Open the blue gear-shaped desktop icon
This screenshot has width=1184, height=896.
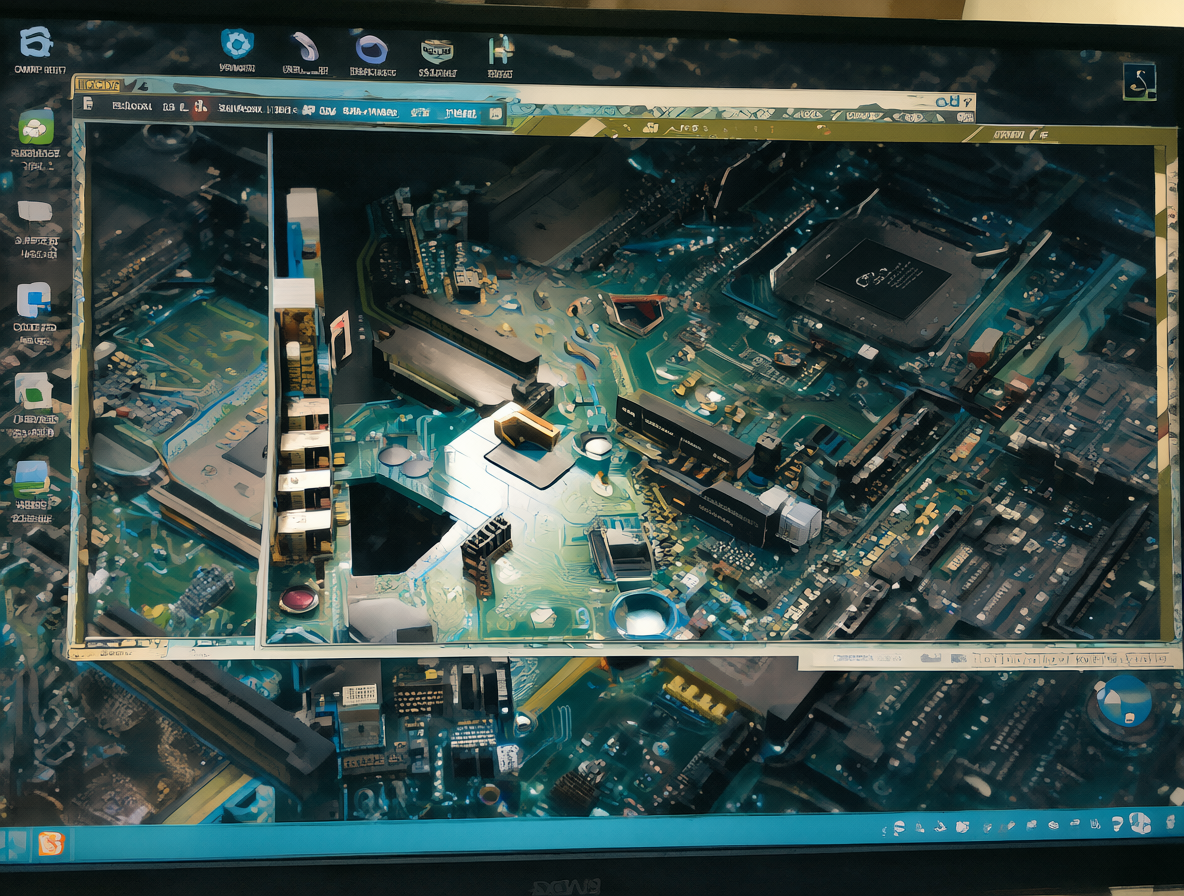[x=237, y=44]
